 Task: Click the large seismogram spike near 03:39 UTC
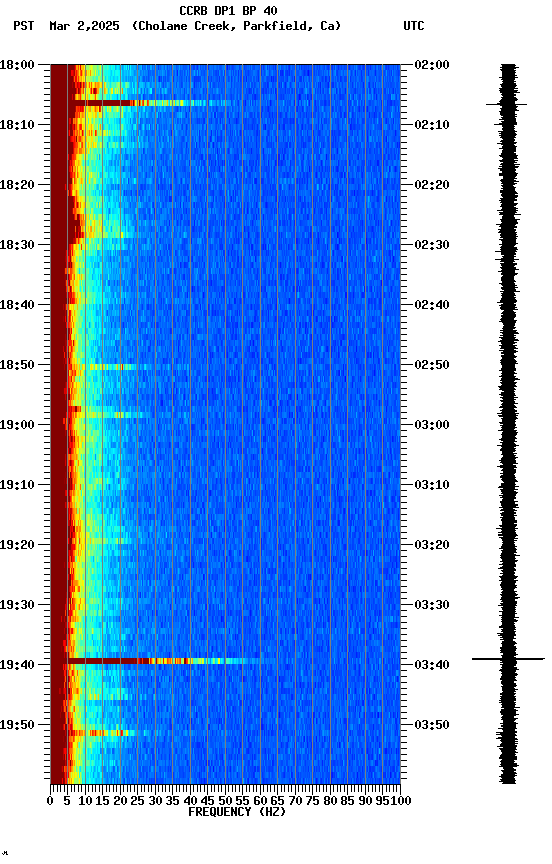click(508, 658)
